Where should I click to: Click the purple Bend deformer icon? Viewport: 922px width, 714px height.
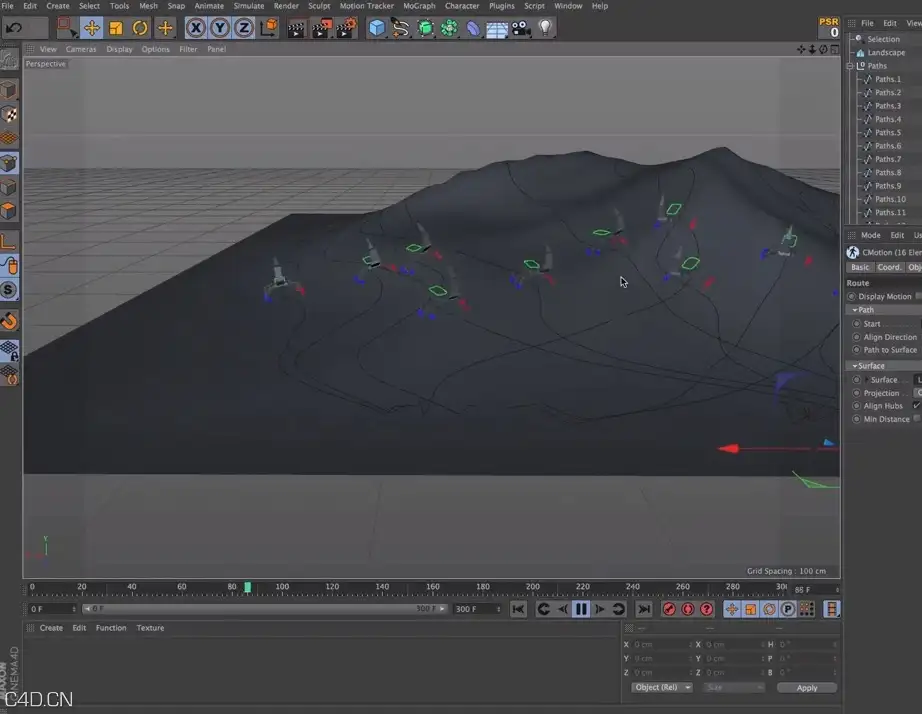coord(473,28)
